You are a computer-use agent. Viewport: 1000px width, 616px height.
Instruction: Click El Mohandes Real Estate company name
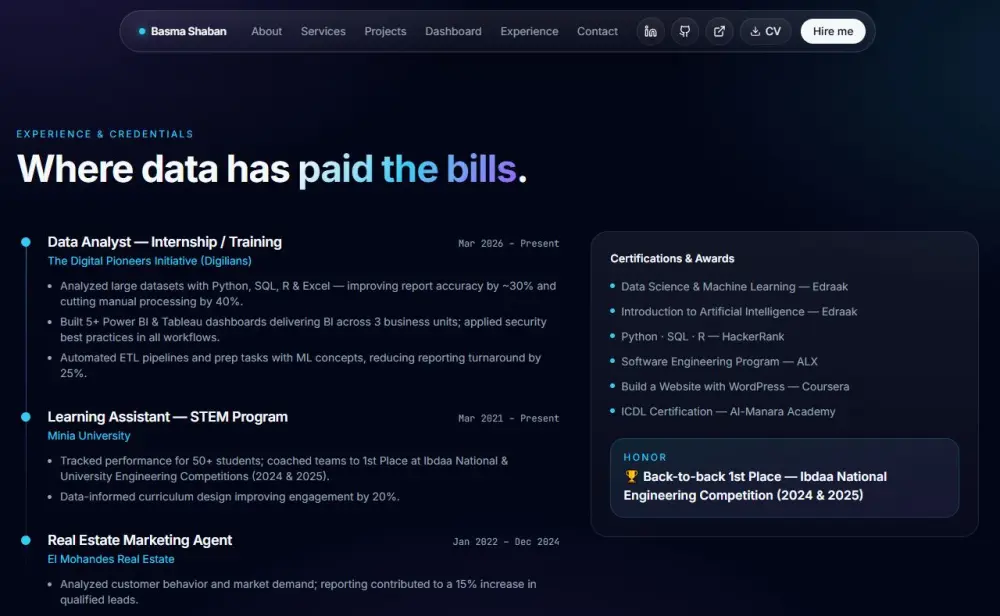click(111, 559)
